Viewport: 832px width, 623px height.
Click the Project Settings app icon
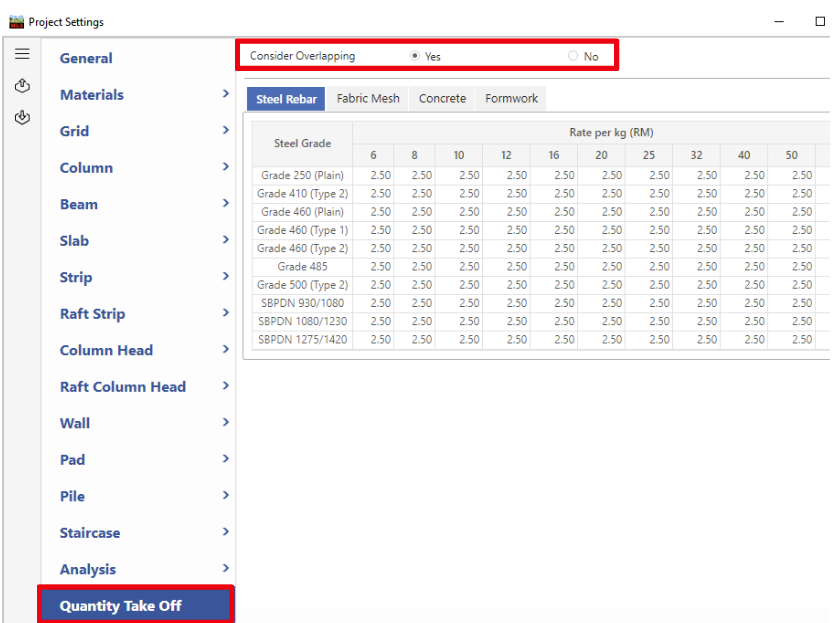click(16, 21)
